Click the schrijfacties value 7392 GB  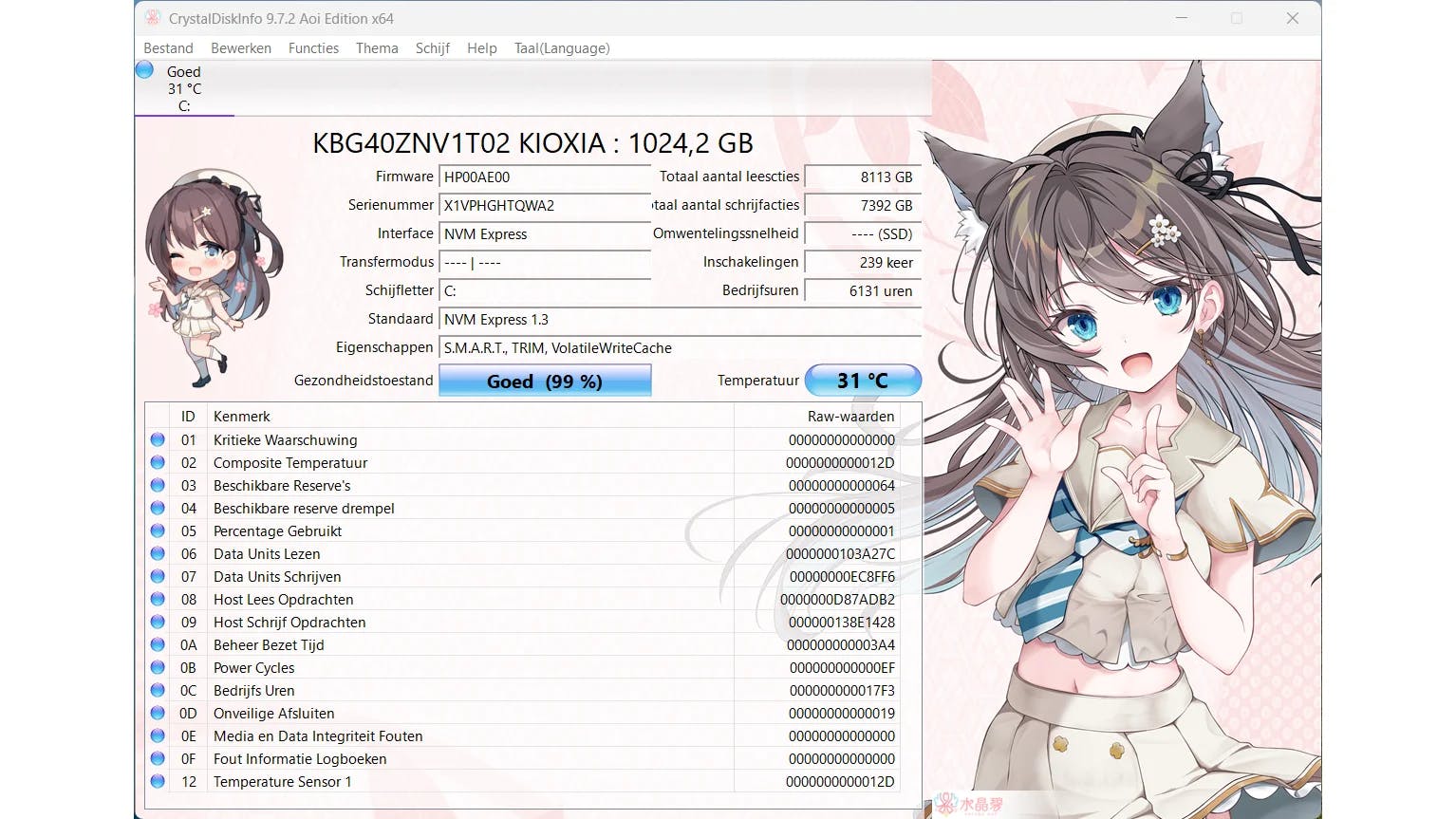click(863, 205)
